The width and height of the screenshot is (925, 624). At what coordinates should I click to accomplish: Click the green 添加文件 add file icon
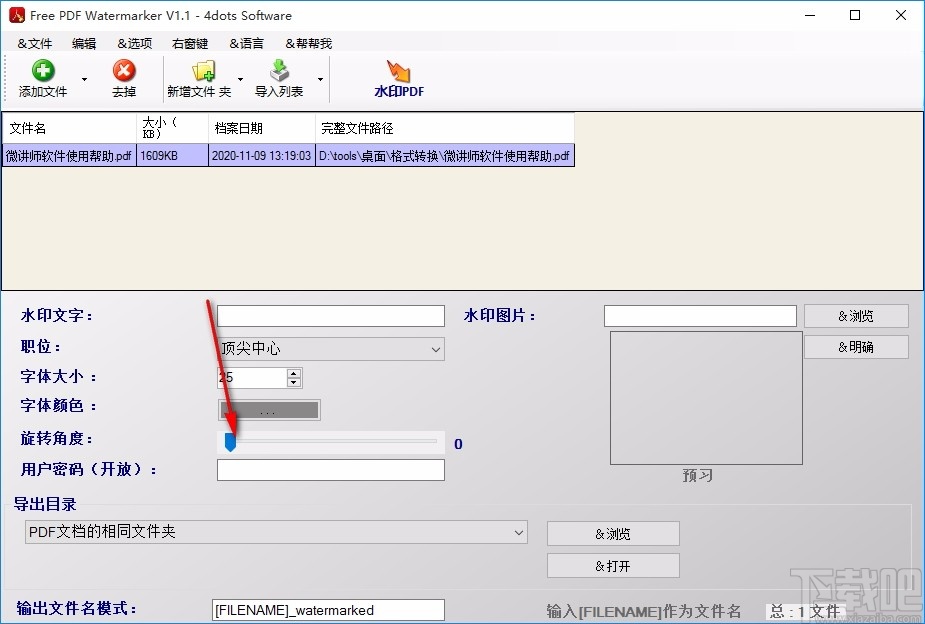coord(43,70)
